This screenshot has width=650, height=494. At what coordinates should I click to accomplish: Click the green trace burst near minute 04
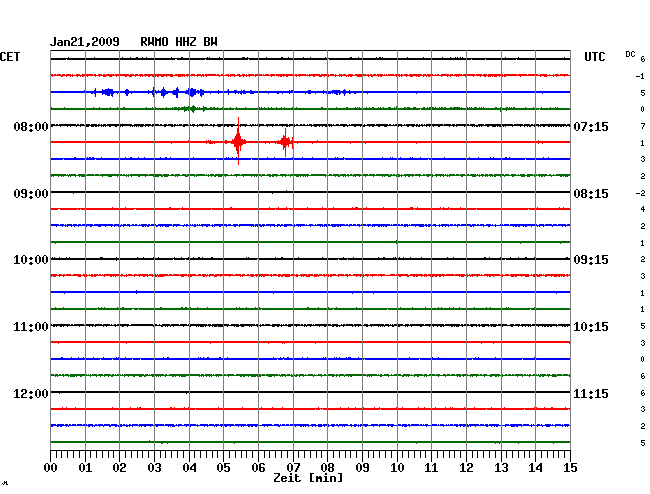point(191,109)
